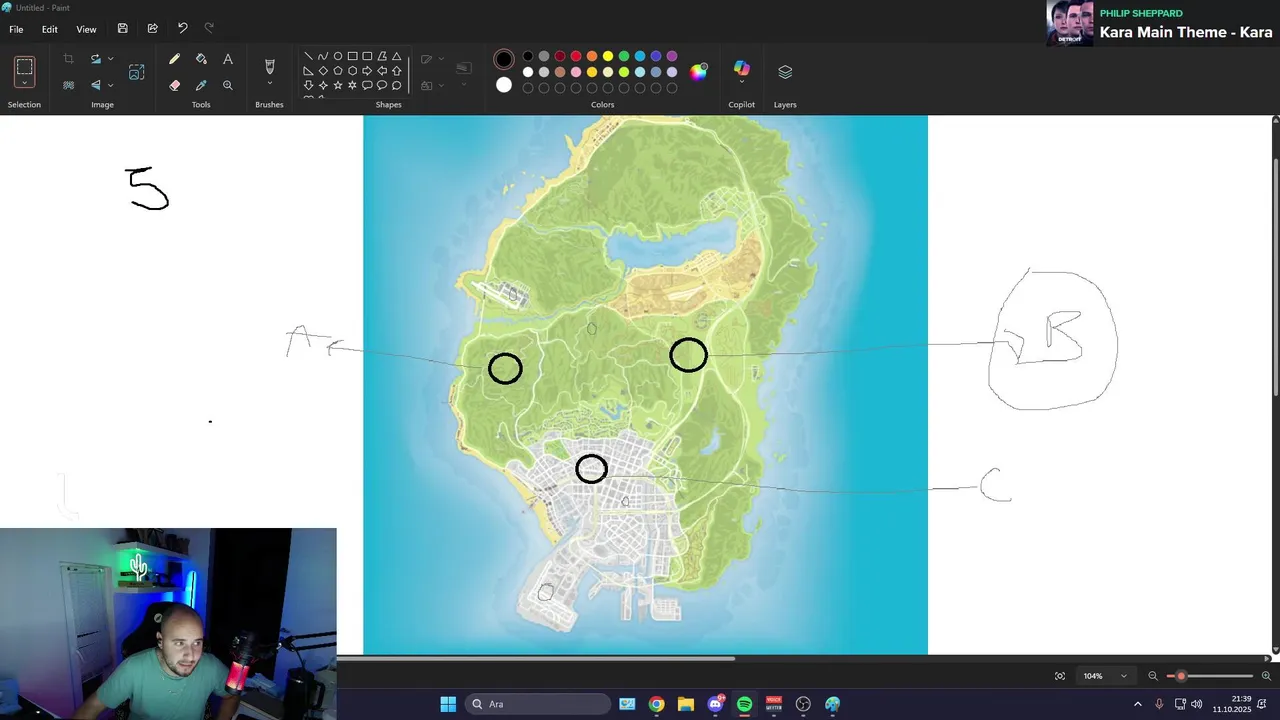Screen dimensions: 1280x720
Task: Click the taskbar volume icon
Action: 1197,704
